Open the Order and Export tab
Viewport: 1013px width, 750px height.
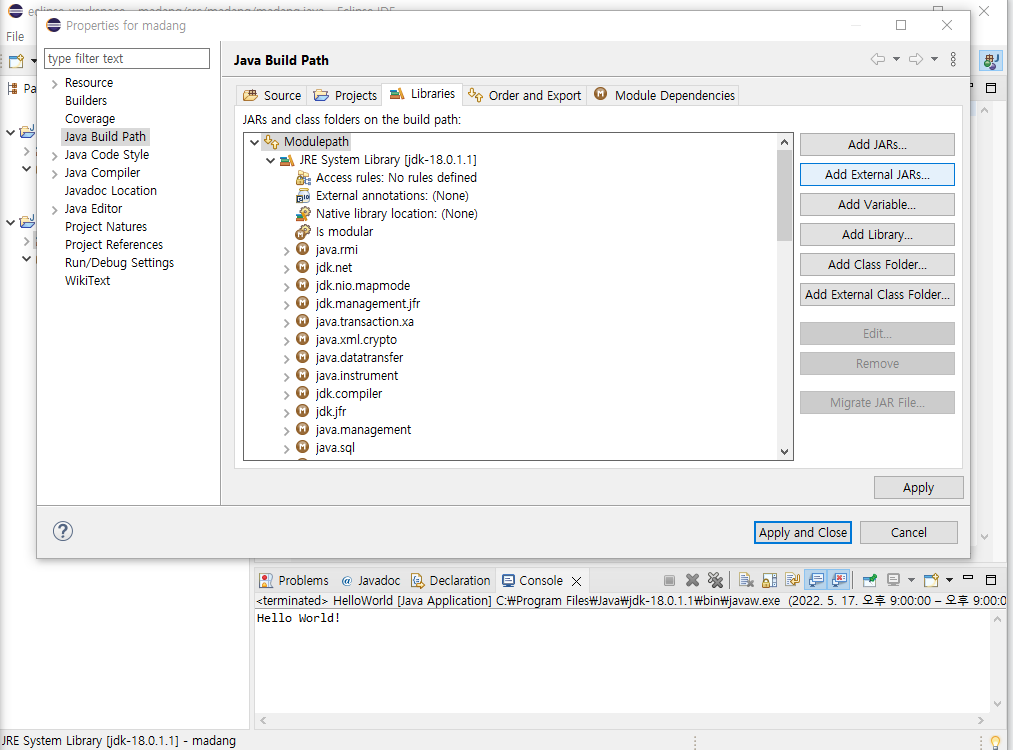[525, 96]
